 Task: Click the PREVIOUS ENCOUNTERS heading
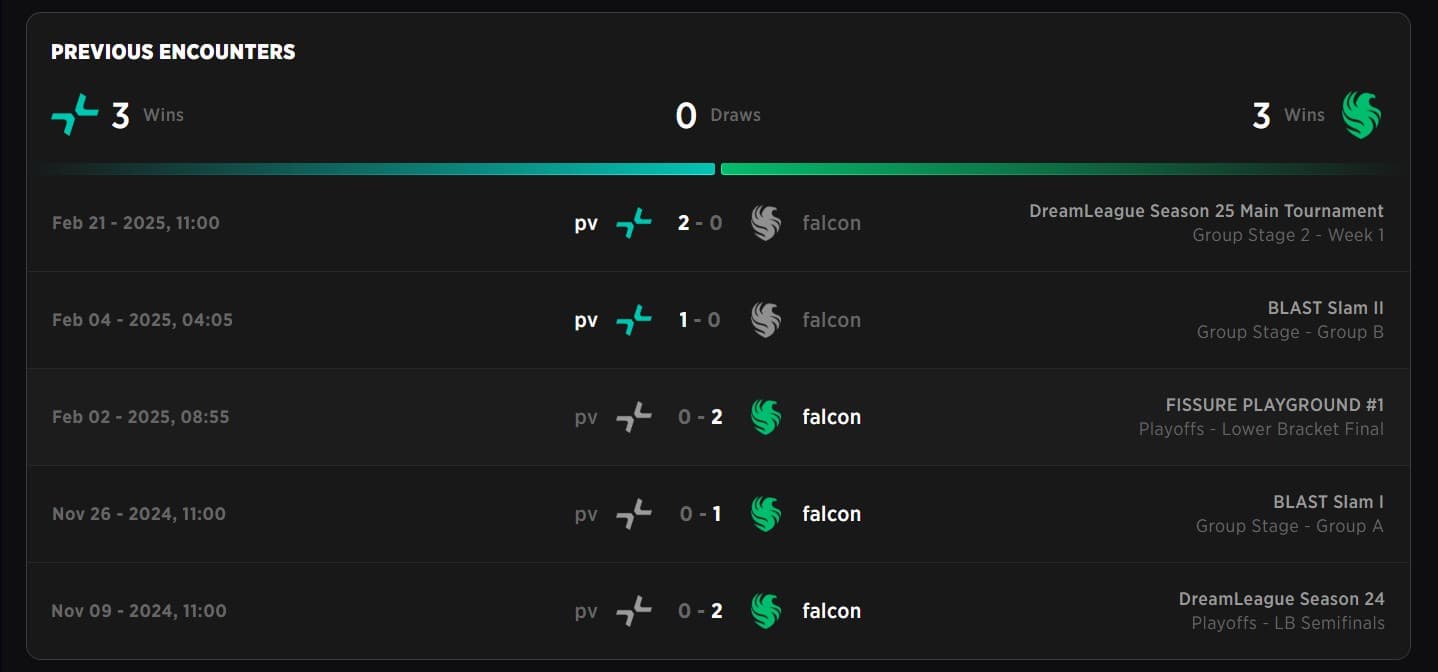[x=172, y=51]
